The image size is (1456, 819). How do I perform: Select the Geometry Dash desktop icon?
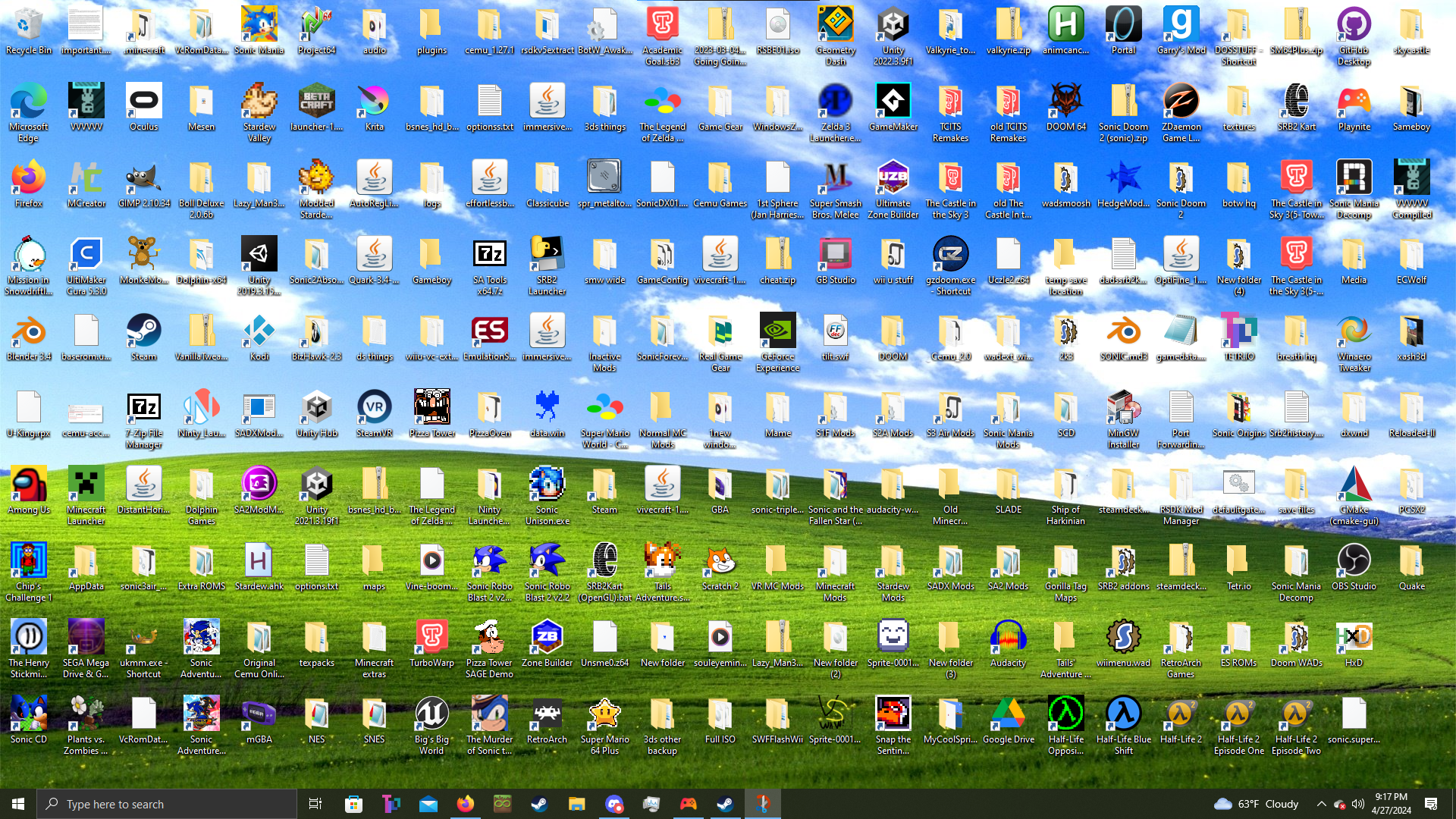pyautogui.click(x=836, y=36)
